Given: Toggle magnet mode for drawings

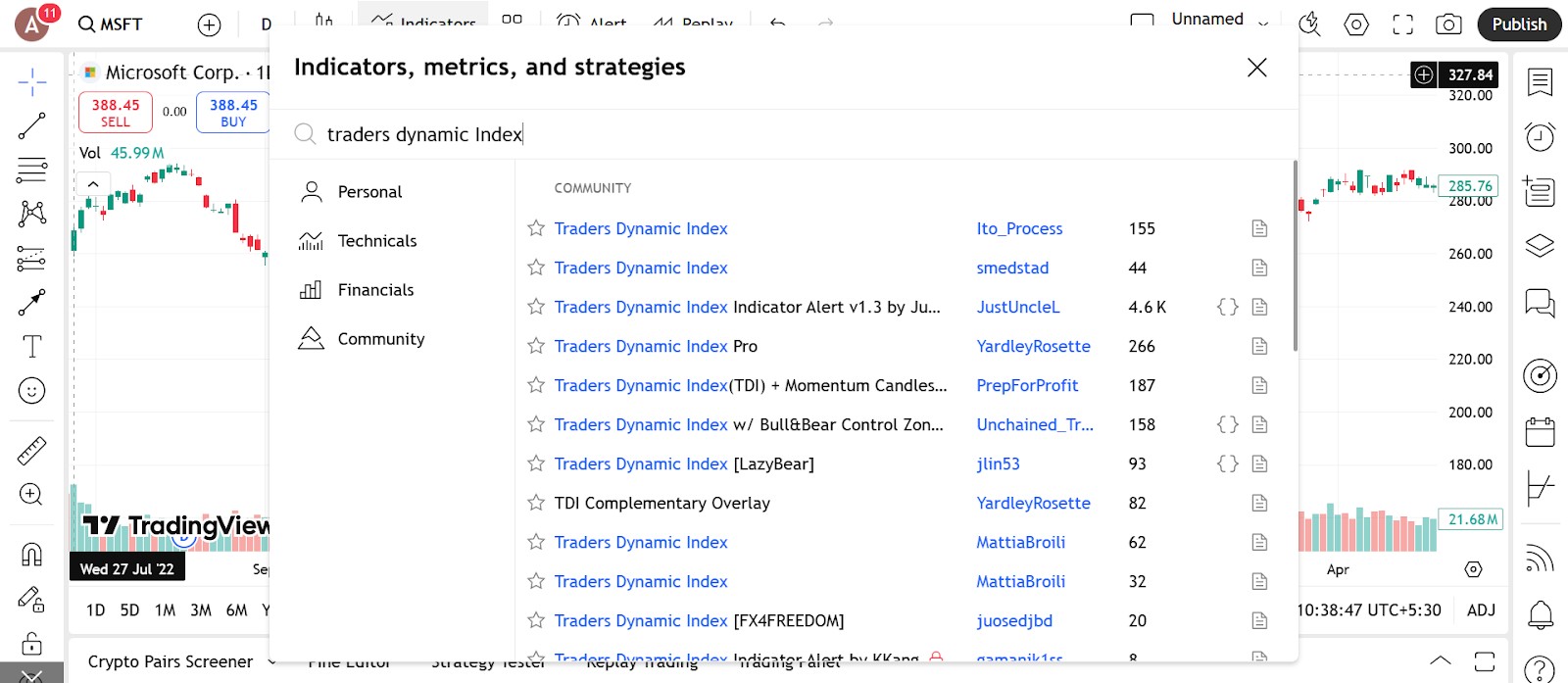Looking at the screenshot, I should 31,555.
